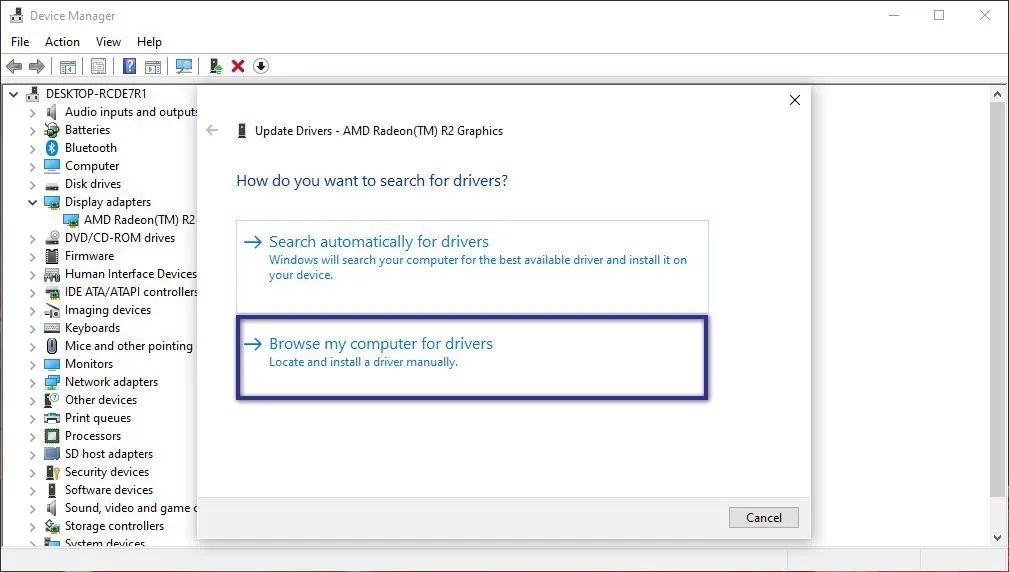Click the Audio inputs speaker icon
Viewport: 1009px width, 572px height.
[51, 112]
